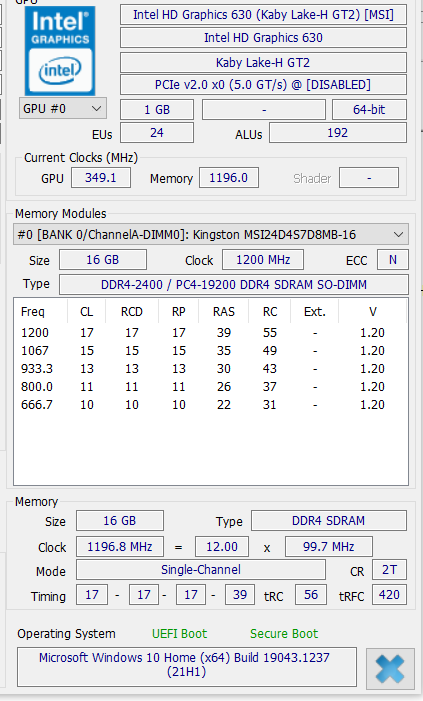Click the ECC value N
Image resolution: width=423 pixels, height=701 pixels.
point(393,260)
